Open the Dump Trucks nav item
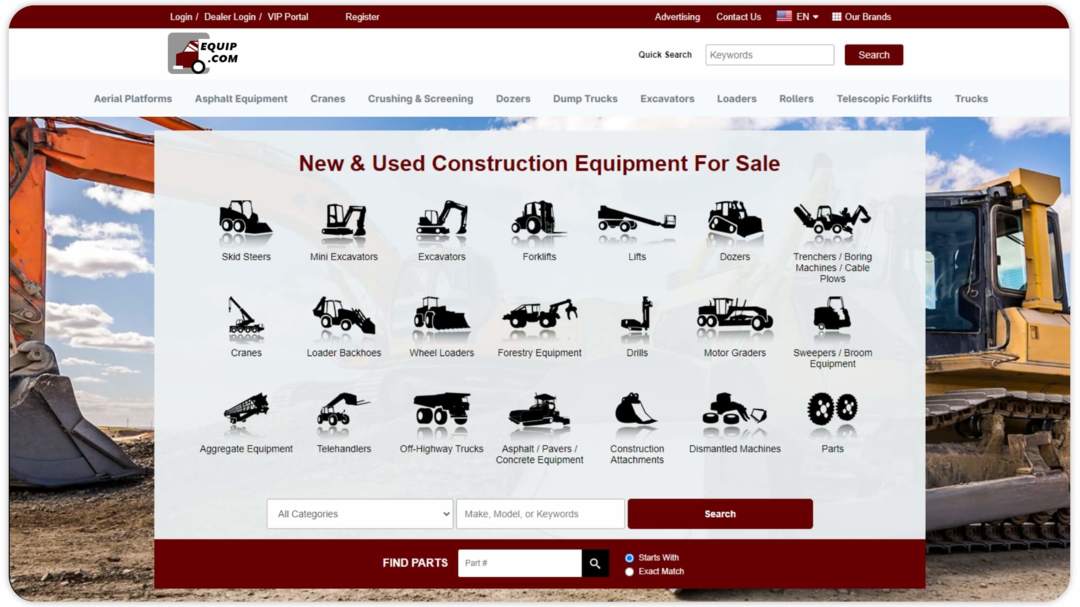Viewport: 1080px width, 607px height. coord(585,99)
